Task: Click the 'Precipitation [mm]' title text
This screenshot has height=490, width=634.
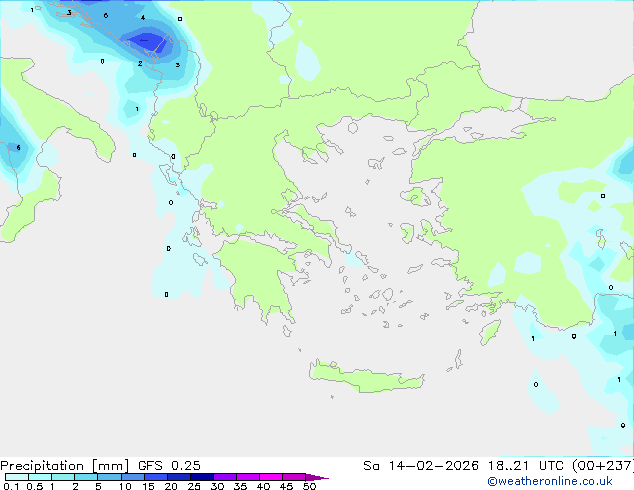Action: 65,466
